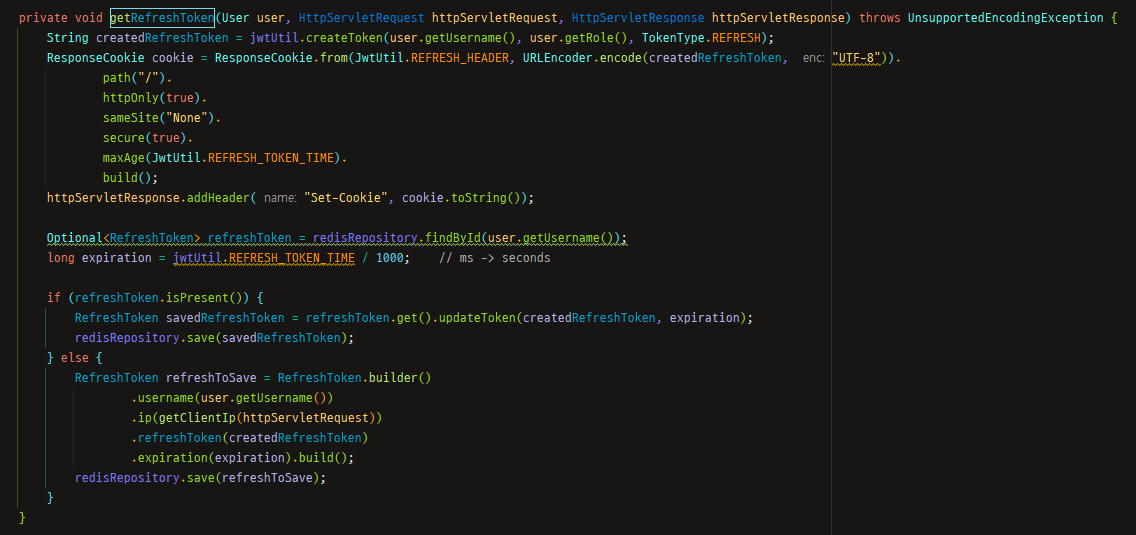Click the standalone build(); line

point(130,178)
